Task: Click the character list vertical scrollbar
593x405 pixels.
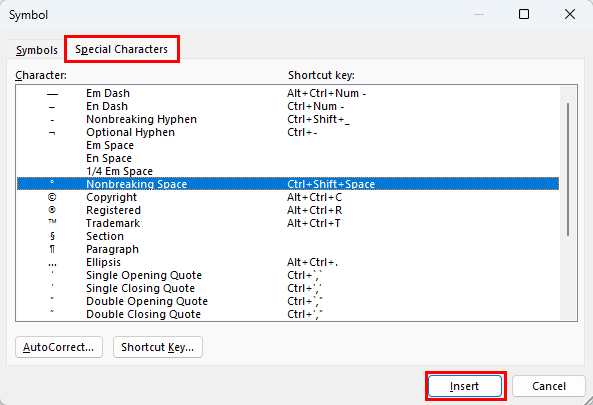Action: pos(568,169)
